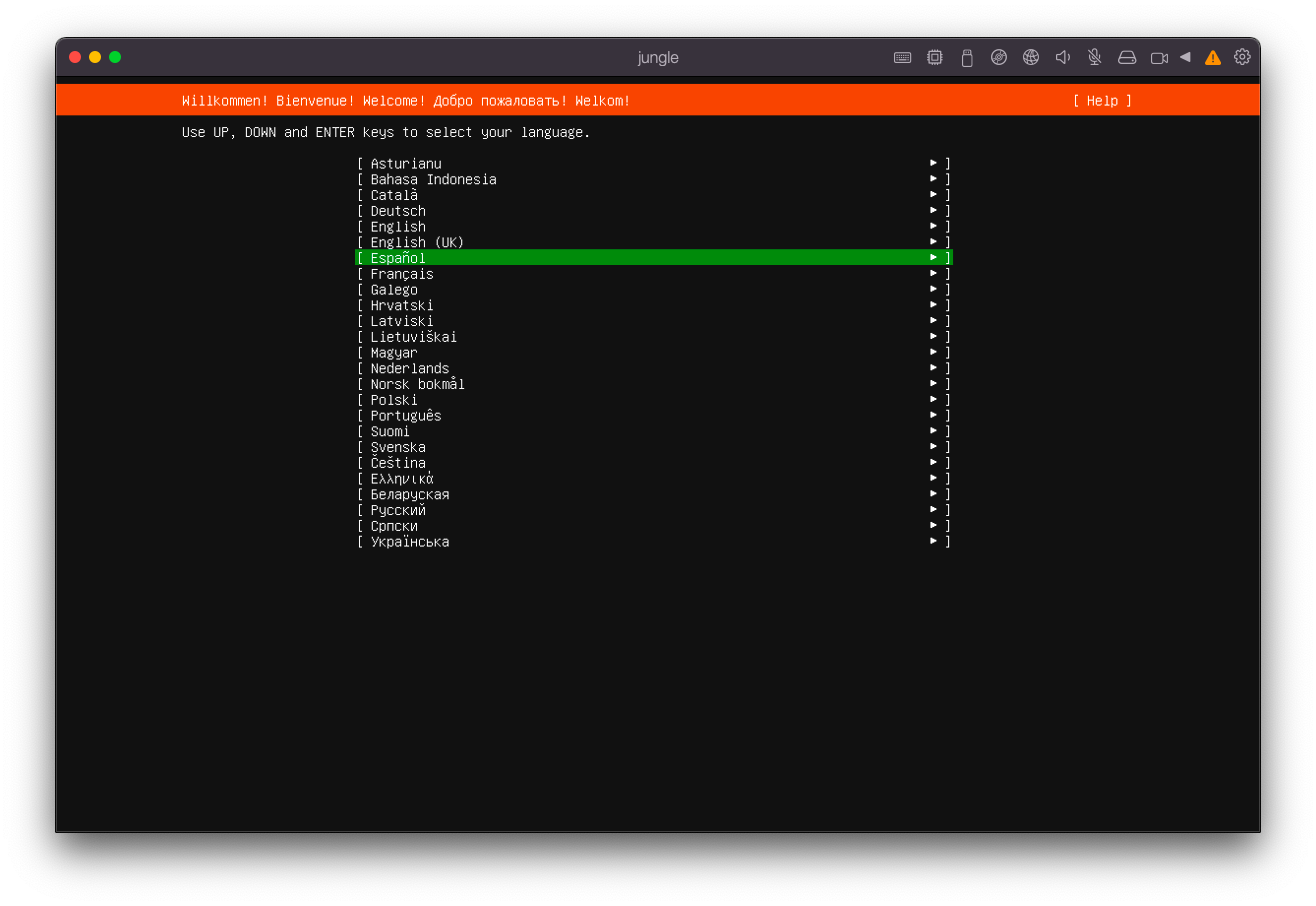Image resolution: width=1316 pixels, height=906 pixels.
Task: Open the settings gear in title bar
Action: click(1242, 57)
